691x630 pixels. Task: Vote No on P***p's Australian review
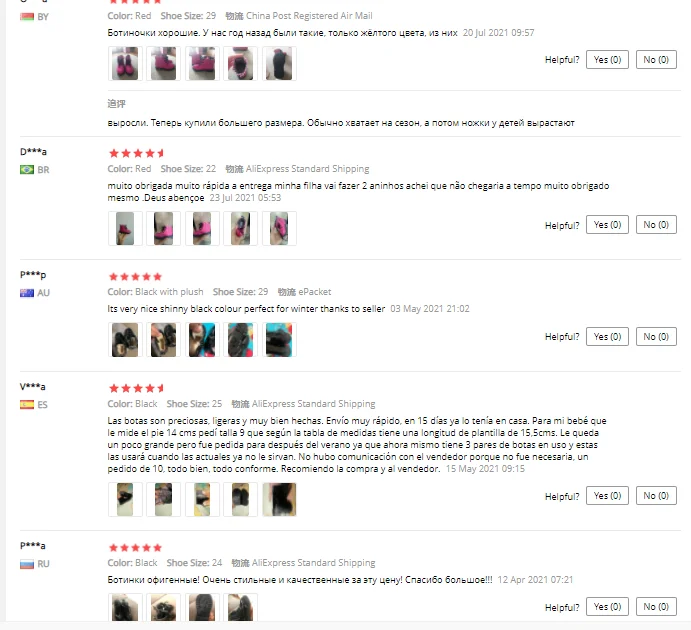click(656, 337)
